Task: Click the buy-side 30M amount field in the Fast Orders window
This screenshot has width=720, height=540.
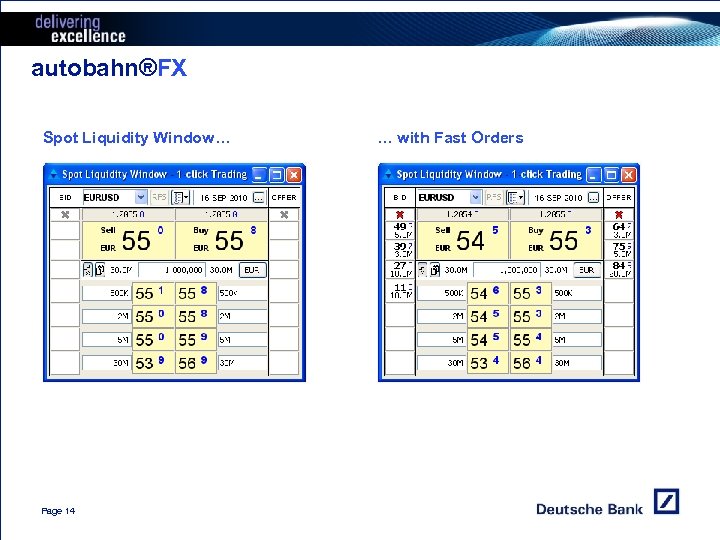Action: 577,363
